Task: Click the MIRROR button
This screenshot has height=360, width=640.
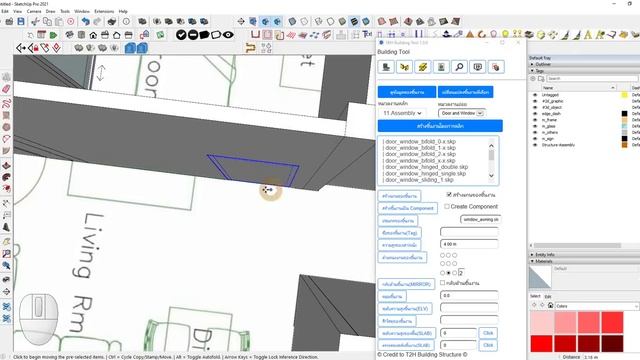Action: 406,284
